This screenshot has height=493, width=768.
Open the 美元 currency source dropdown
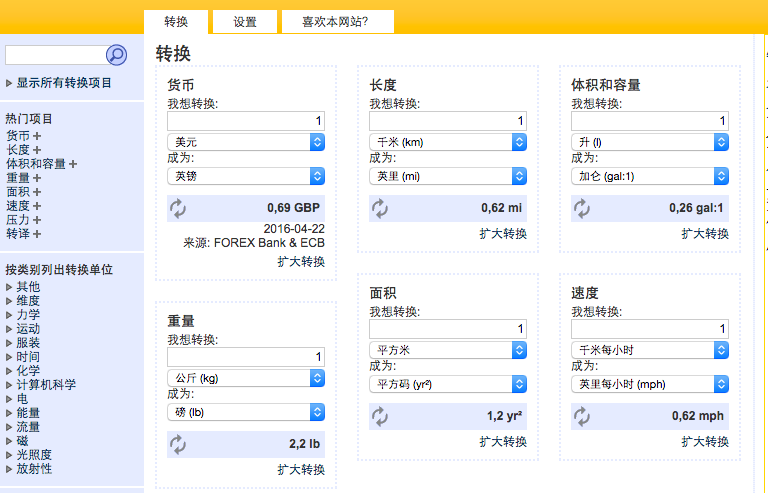(247, 143)
